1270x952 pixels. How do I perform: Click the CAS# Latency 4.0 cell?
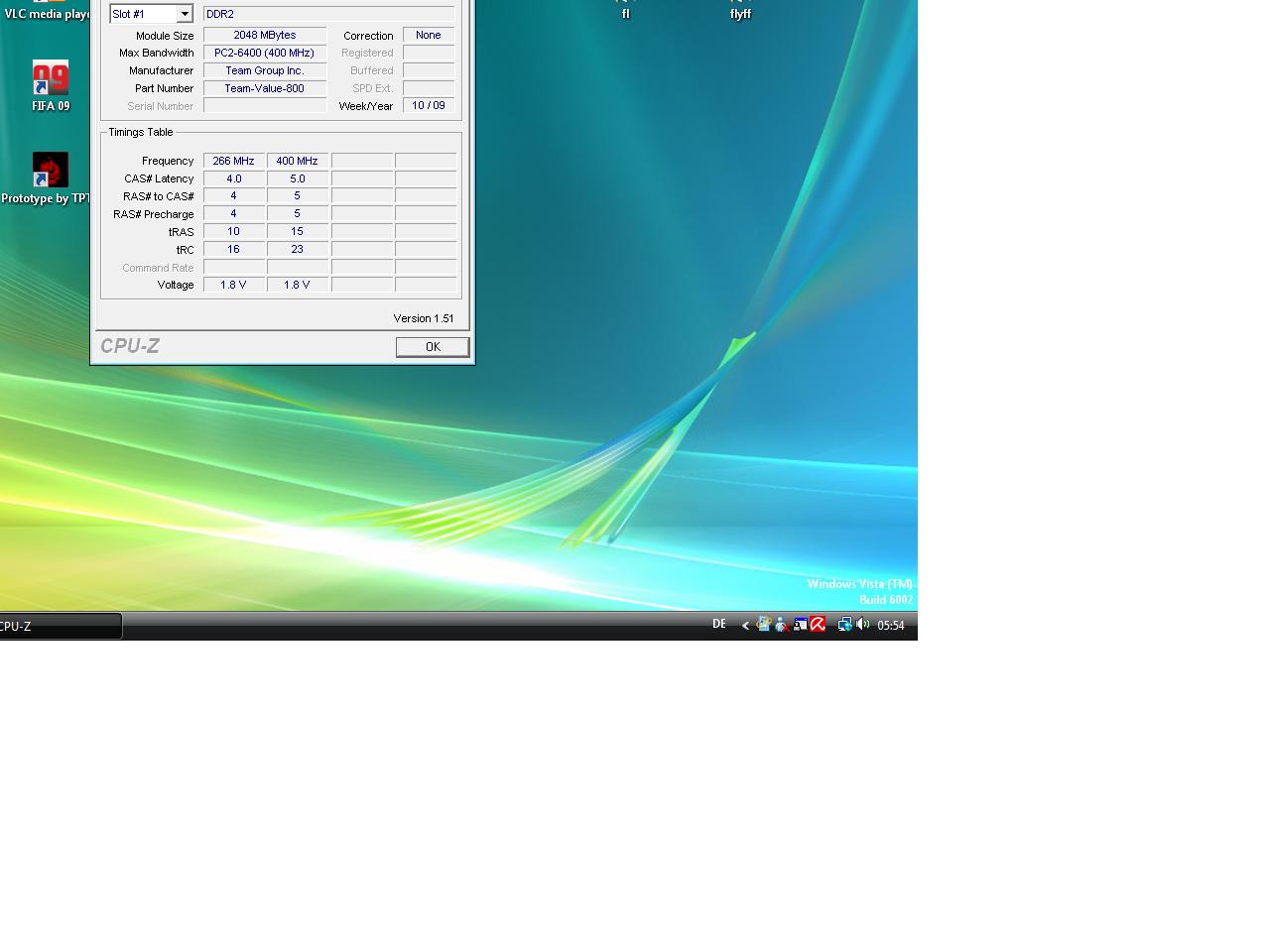233,178
